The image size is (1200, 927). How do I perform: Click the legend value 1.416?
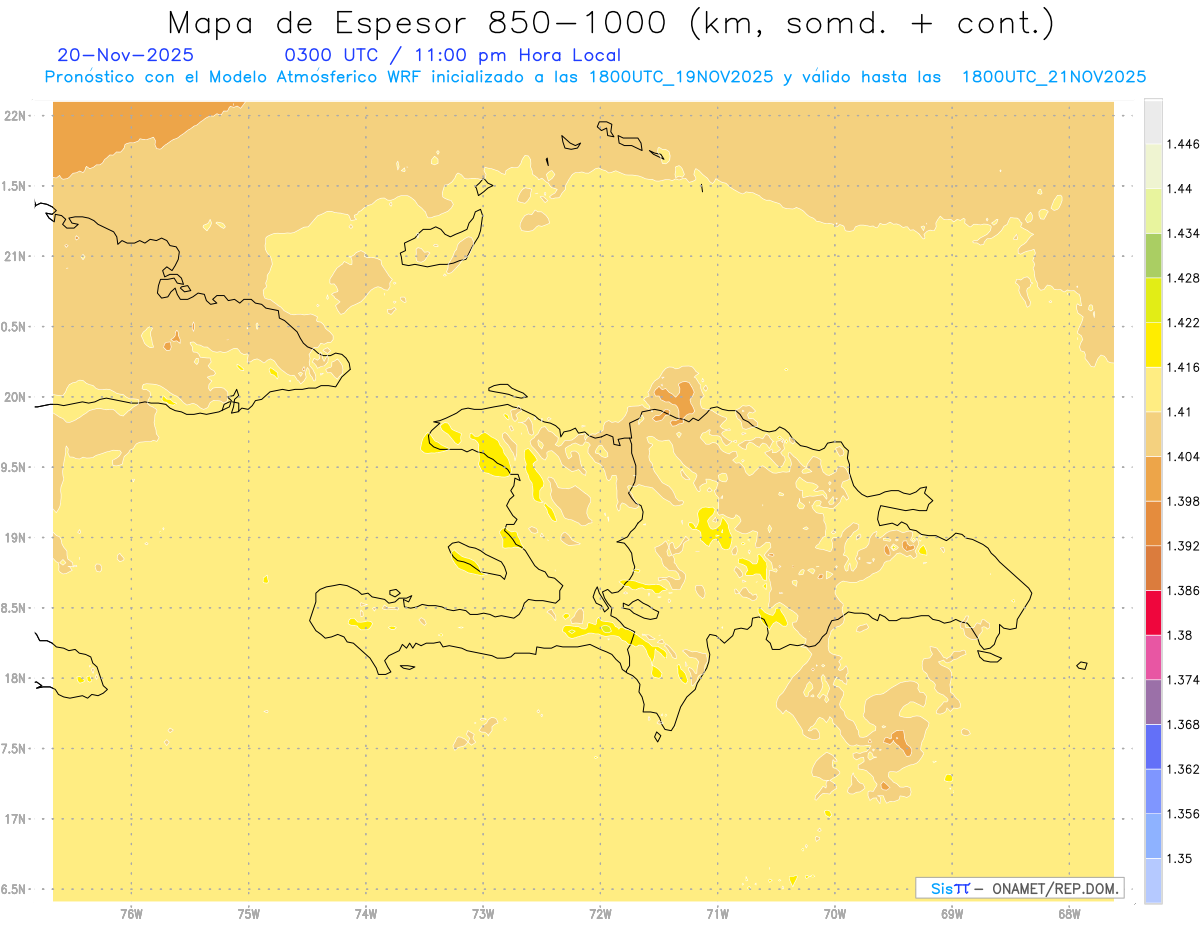coord(1183,367)
